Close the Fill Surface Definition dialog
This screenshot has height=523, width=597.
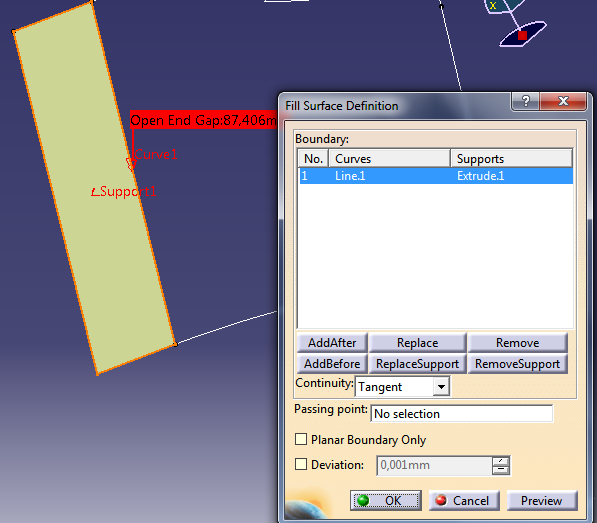coord(563,101)
